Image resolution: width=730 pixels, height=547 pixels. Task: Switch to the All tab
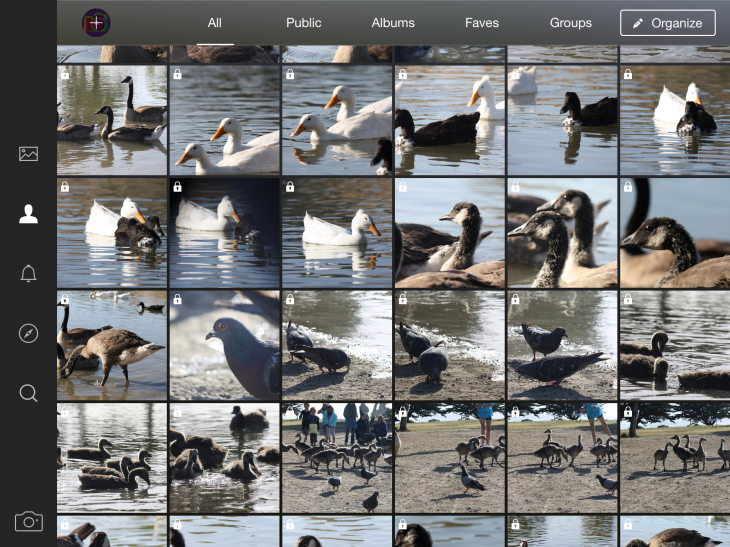[215, 23]
